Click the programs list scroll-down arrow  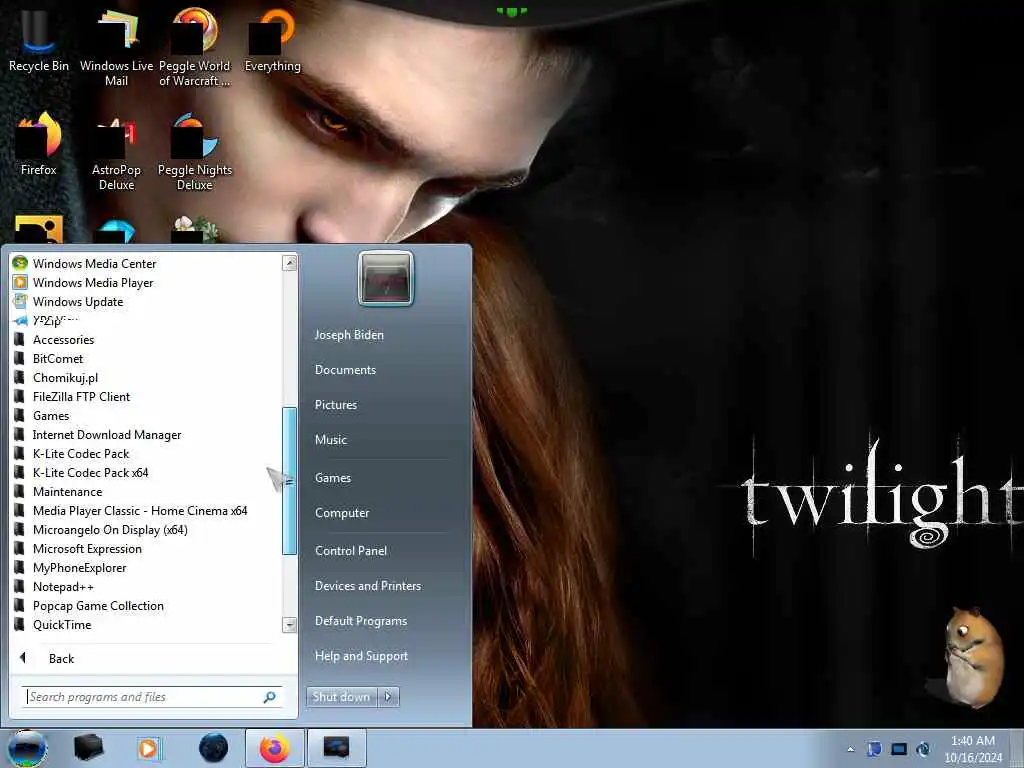(x=289, y=625)
